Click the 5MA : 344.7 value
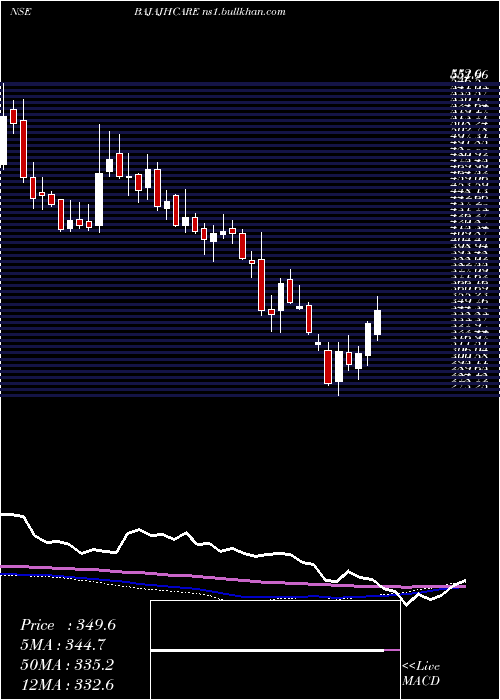The image size is (500, 700). pos(64,645)
